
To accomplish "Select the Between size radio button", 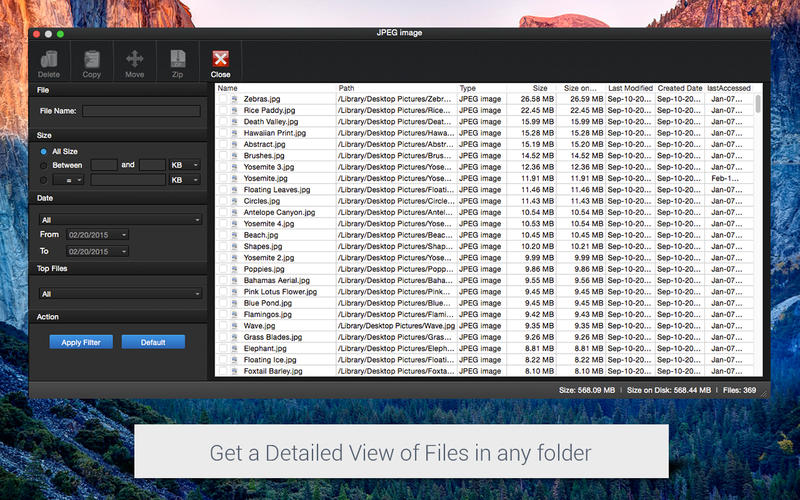I will 43,165.
